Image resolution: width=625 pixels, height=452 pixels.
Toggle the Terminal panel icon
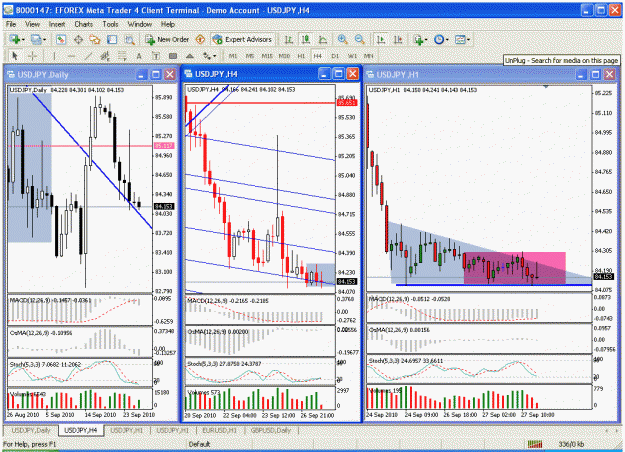point(112,39)
